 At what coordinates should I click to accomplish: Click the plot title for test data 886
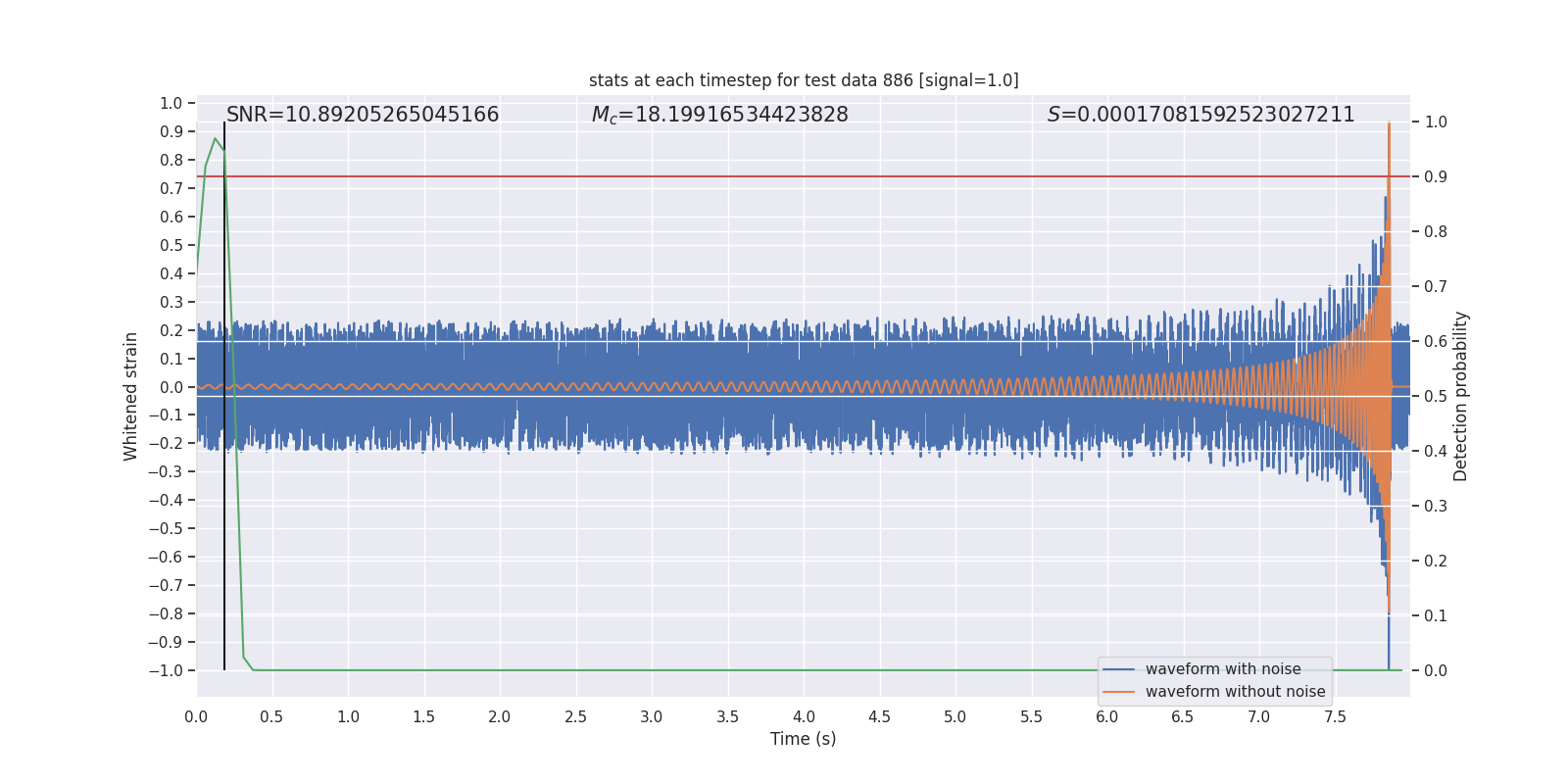click(804, 80)
